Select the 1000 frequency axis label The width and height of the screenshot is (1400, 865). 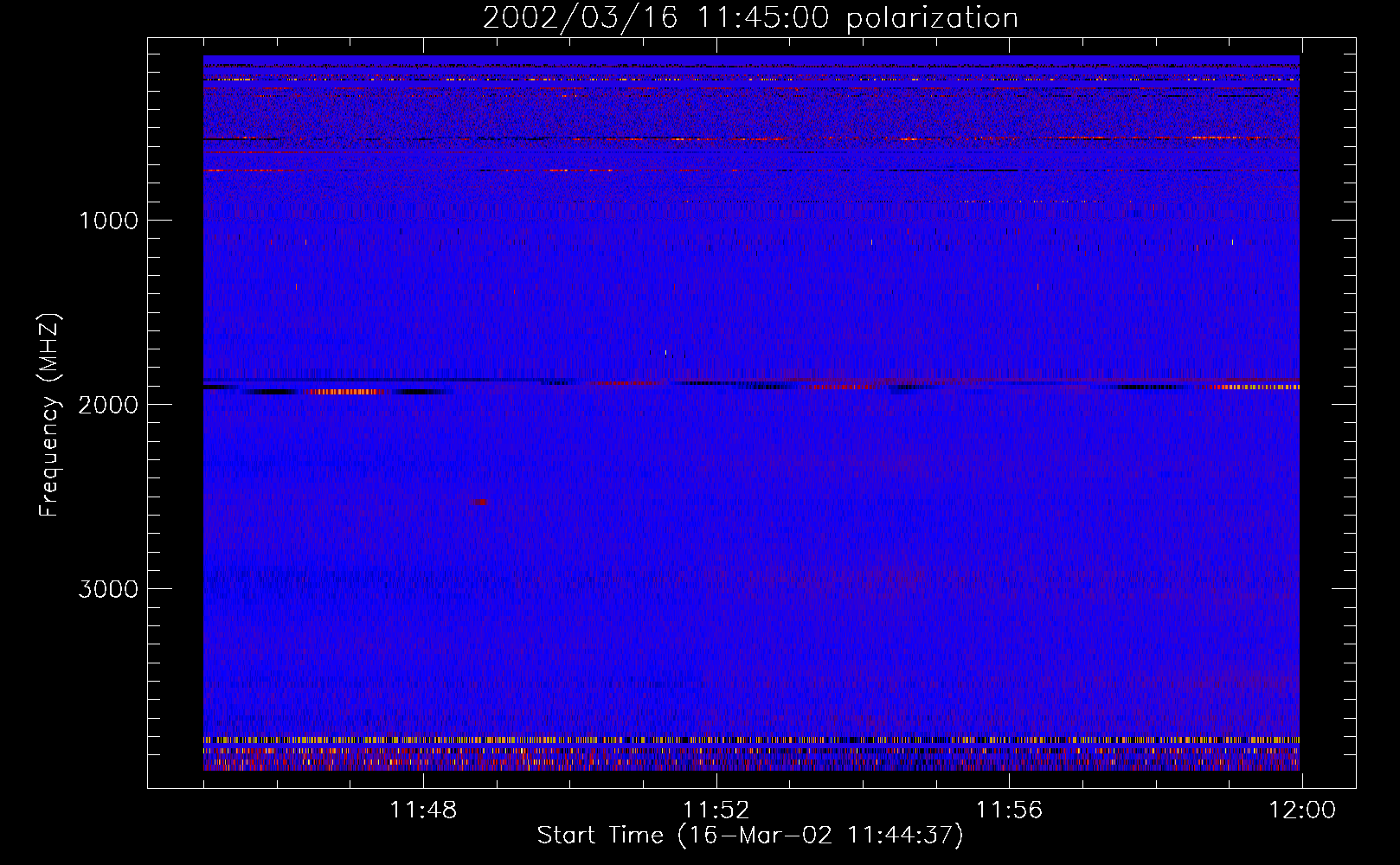[108, 221]
